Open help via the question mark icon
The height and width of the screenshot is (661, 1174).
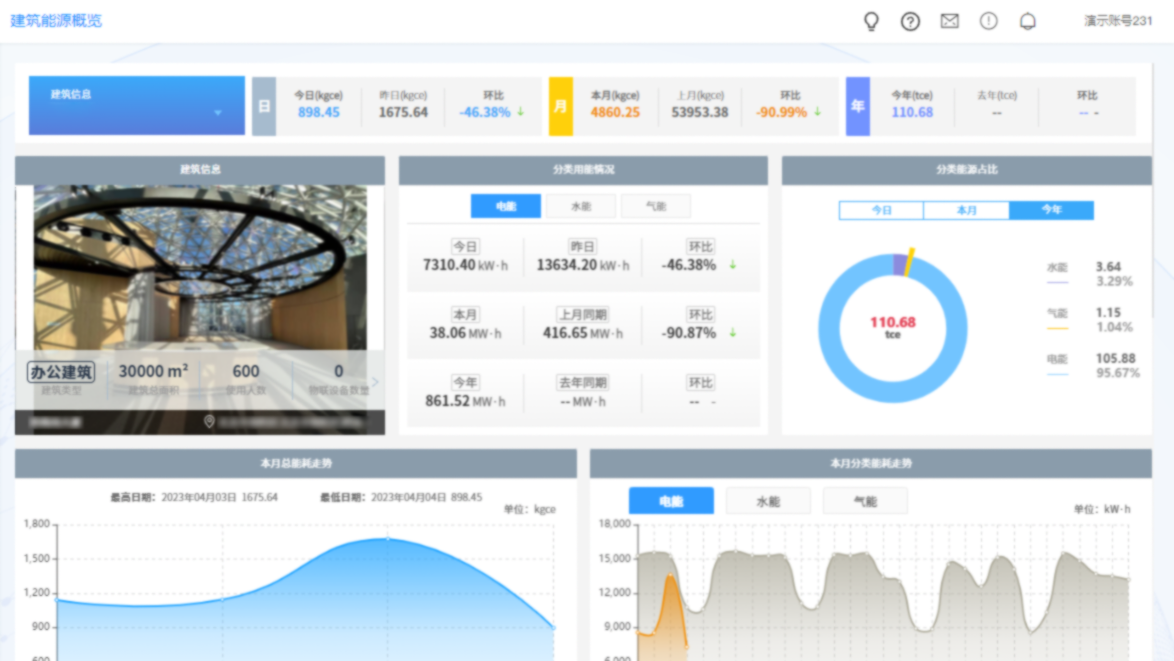[910, 21]
